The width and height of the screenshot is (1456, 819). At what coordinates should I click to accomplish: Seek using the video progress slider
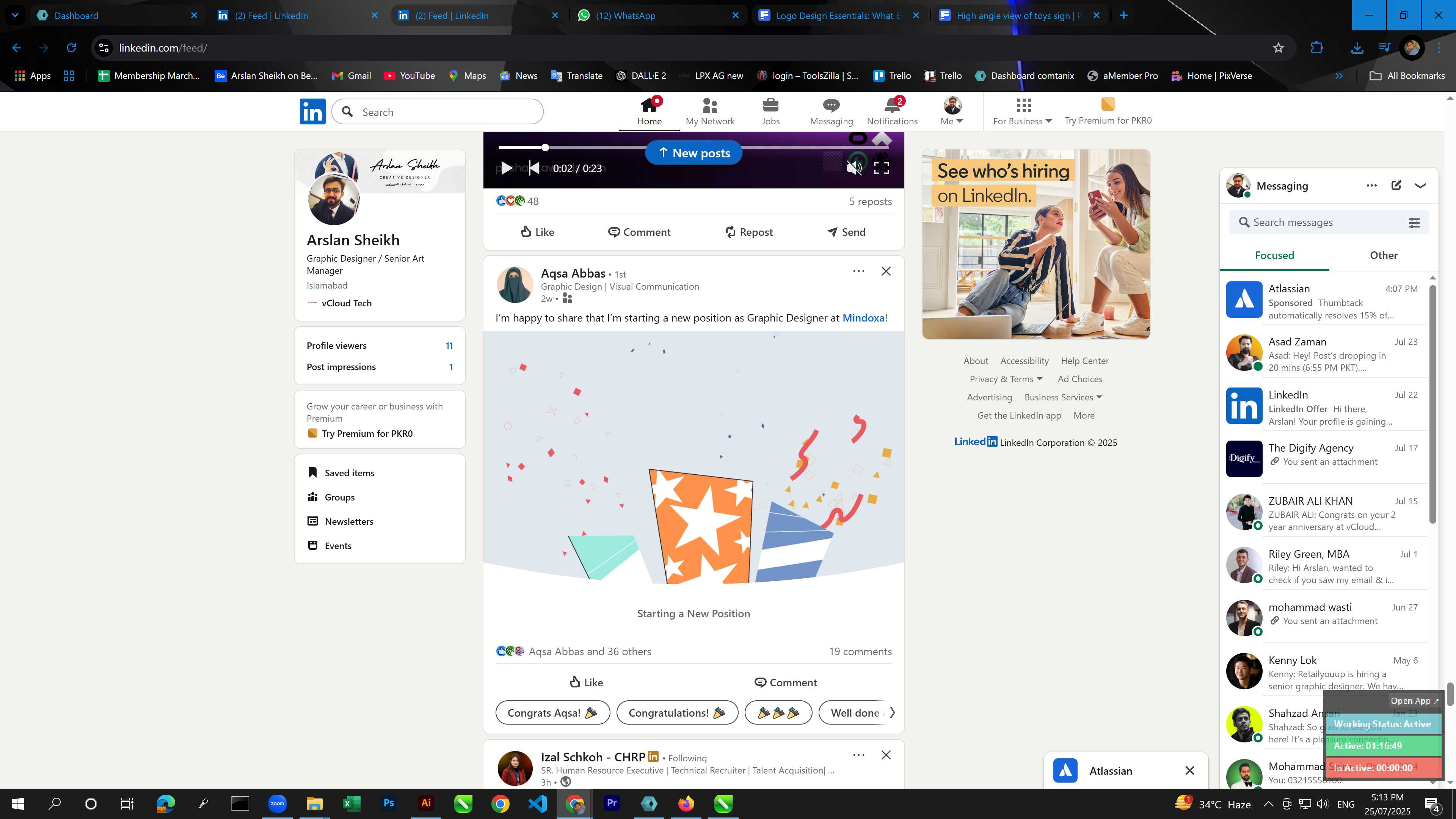[x=693, y=147]
